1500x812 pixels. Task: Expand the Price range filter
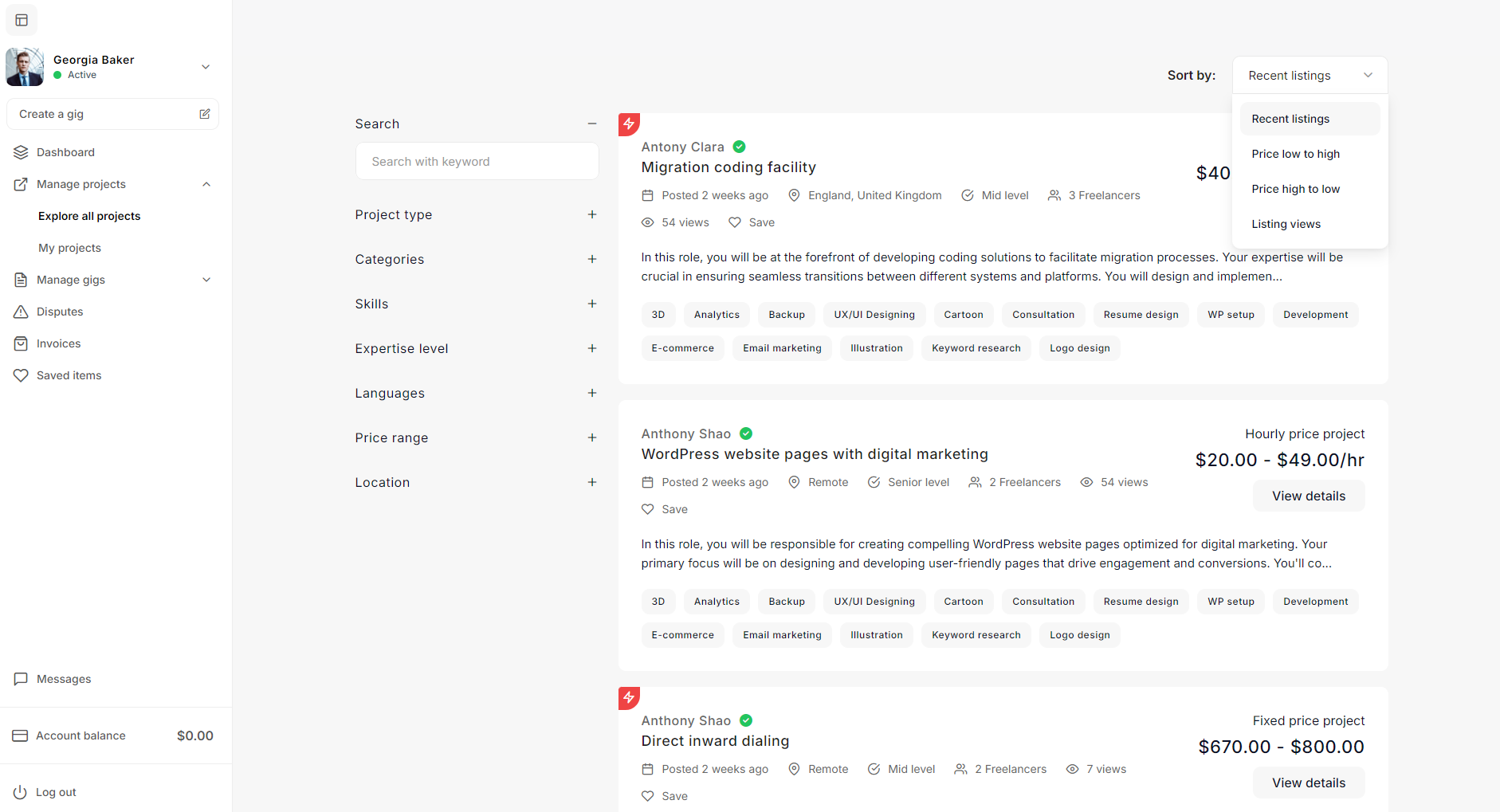[x=592, y=437]
